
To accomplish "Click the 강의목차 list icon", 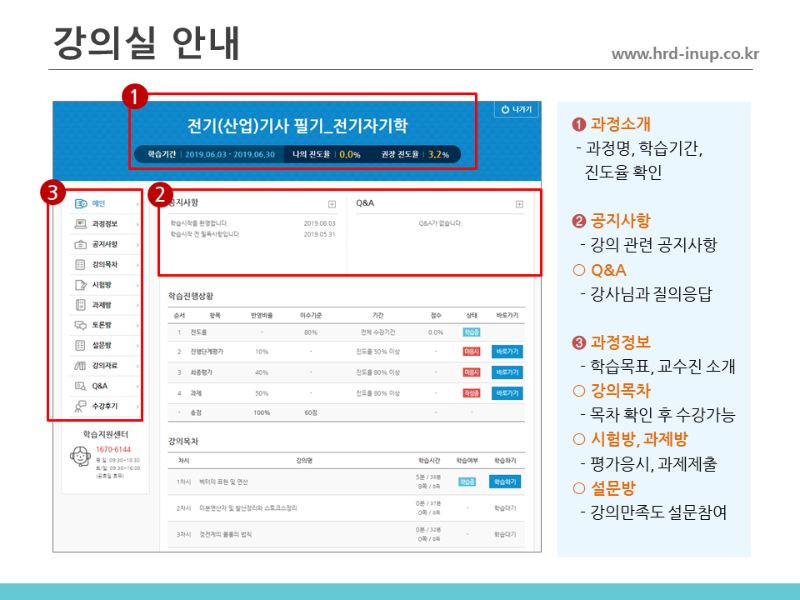I will click(81, 264).
